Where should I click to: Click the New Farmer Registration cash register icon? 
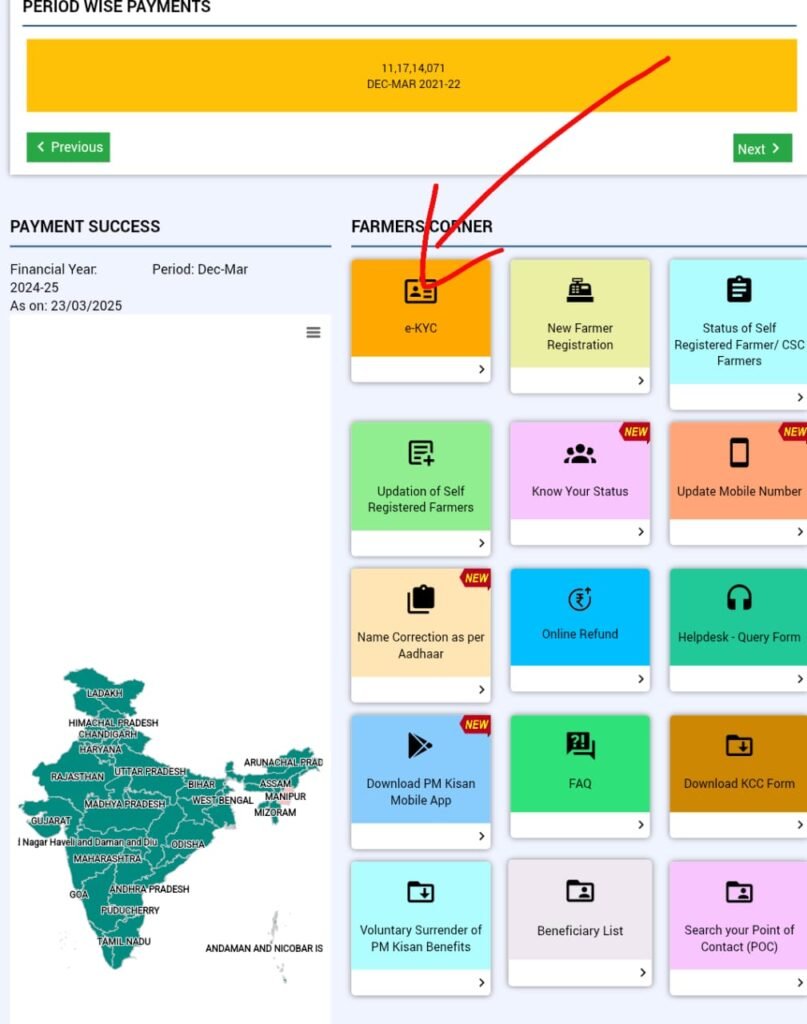point(580,290)
